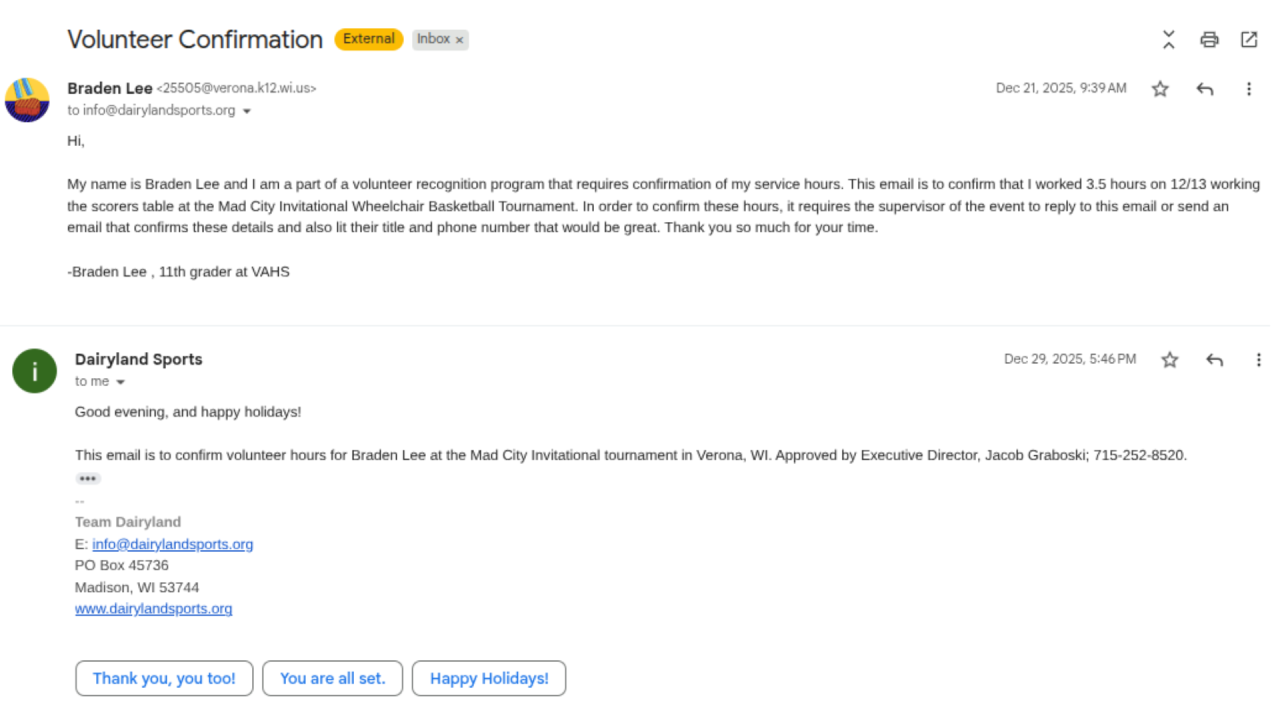Image resolution: width=1280 pixels, height=720 pixels.
Task: Click Braden Lee's profile avatar
Action: 27,100
